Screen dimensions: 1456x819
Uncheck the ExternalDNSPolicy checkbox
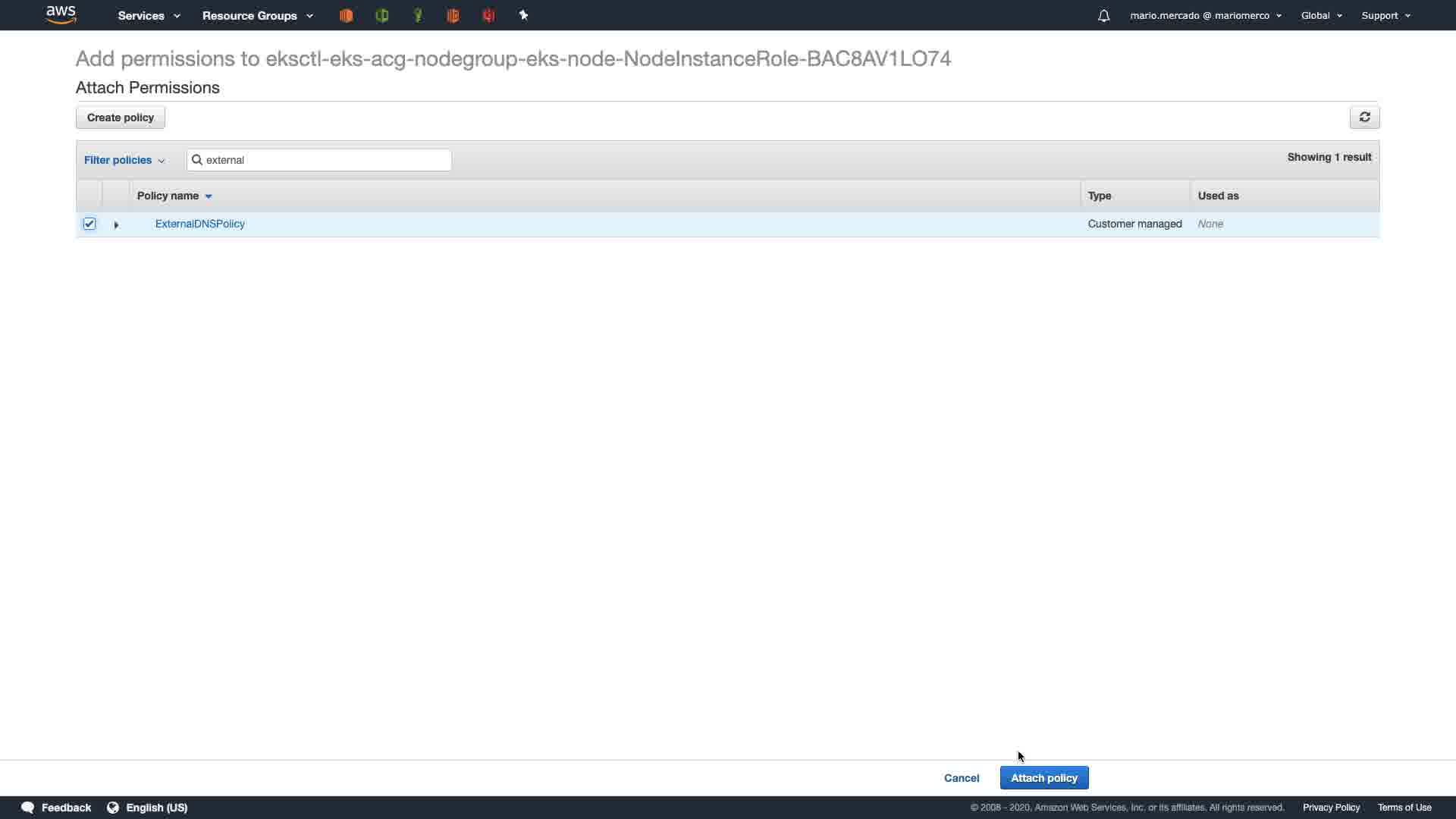click(x=89, y=224)
